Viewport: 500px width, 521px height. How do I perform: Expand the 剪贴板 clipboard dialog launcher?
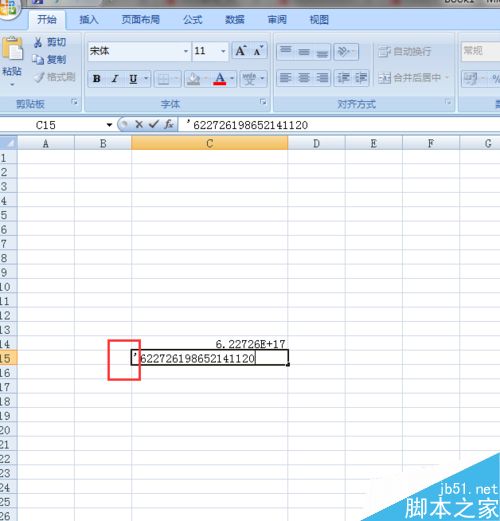(74, 102)
